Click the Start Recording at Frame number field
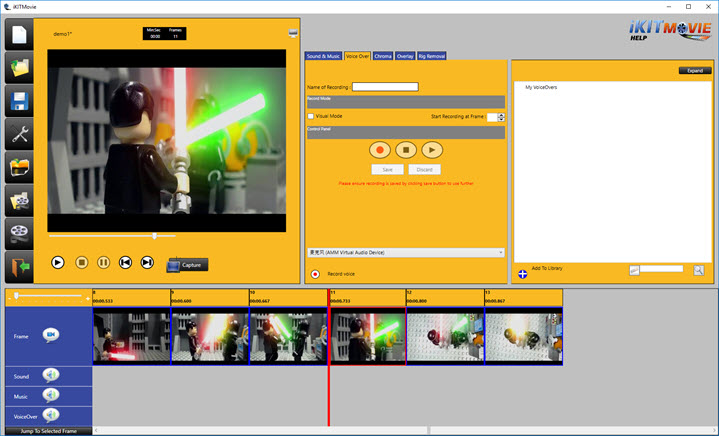The height and width of the screenshot is (436, 719). 492,117
